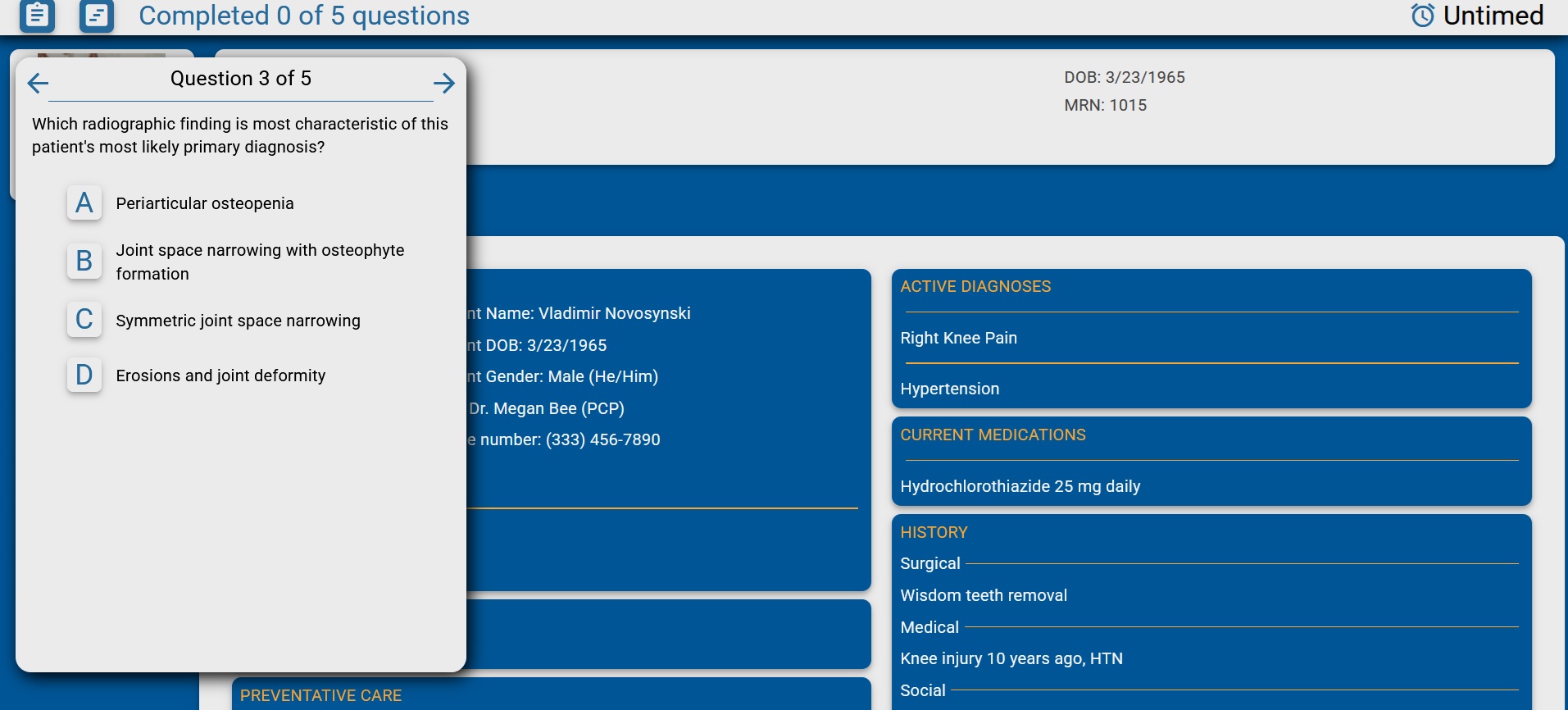Select Hydrochlorothiazide 25 mg daily entry
Screen dimensions: 1568x710
click(1020, 486)
